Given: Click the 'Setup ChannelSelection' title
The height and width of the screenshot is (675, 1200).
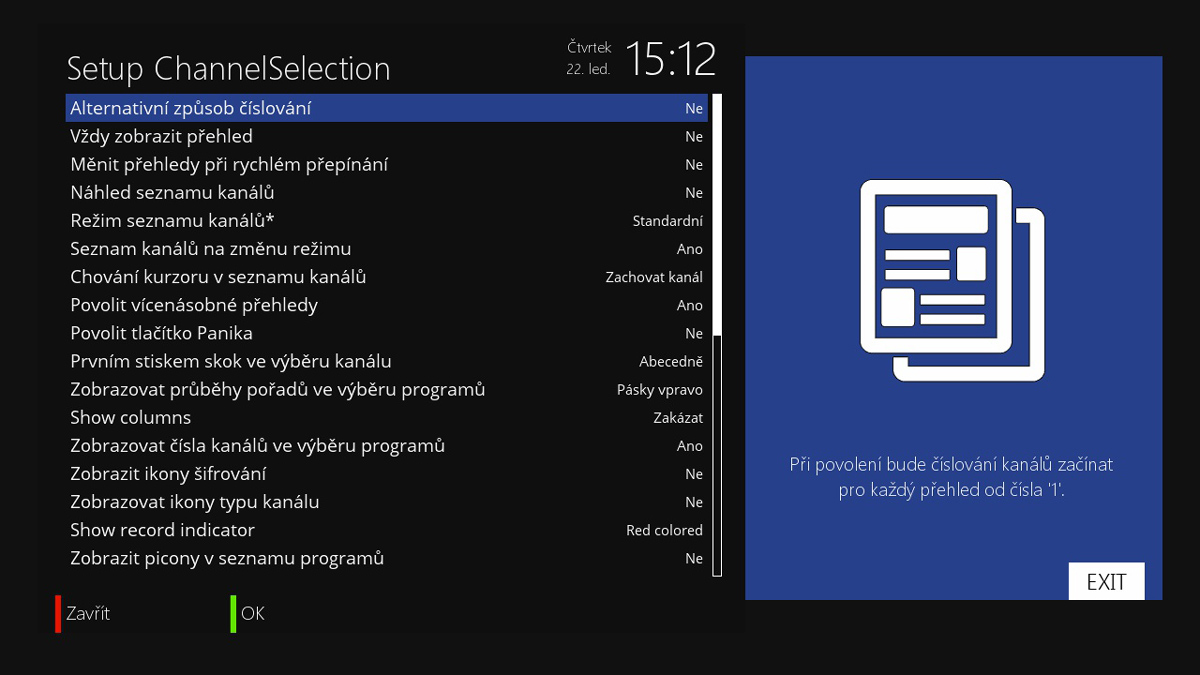Looking at the screenshot, I should pos(228,68).
